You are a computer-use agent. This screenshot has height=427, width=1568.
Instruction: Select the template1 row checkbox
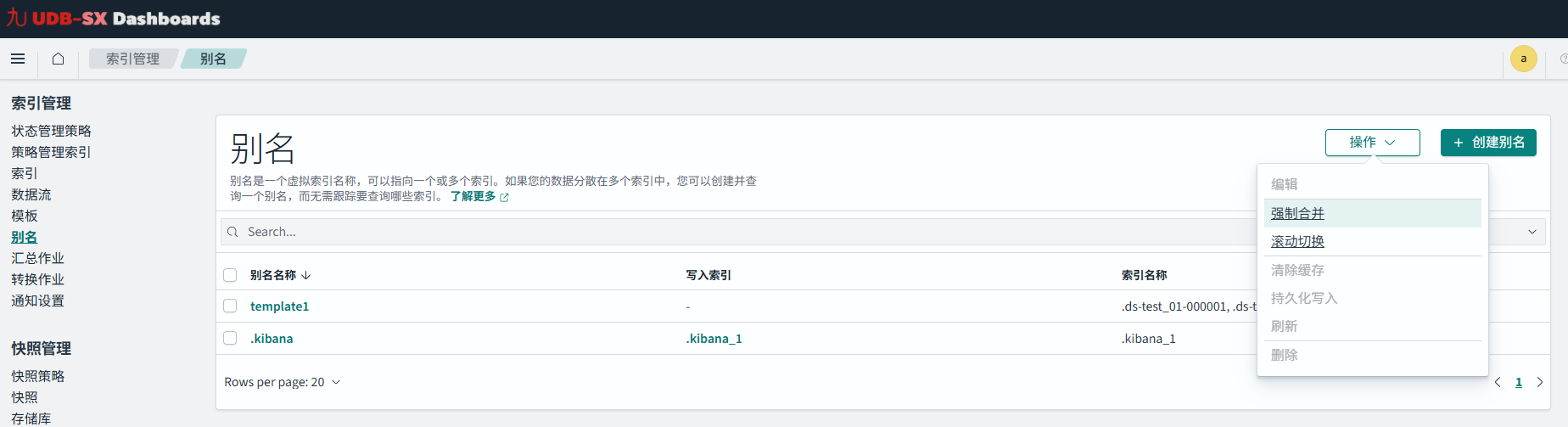point(230,306)
